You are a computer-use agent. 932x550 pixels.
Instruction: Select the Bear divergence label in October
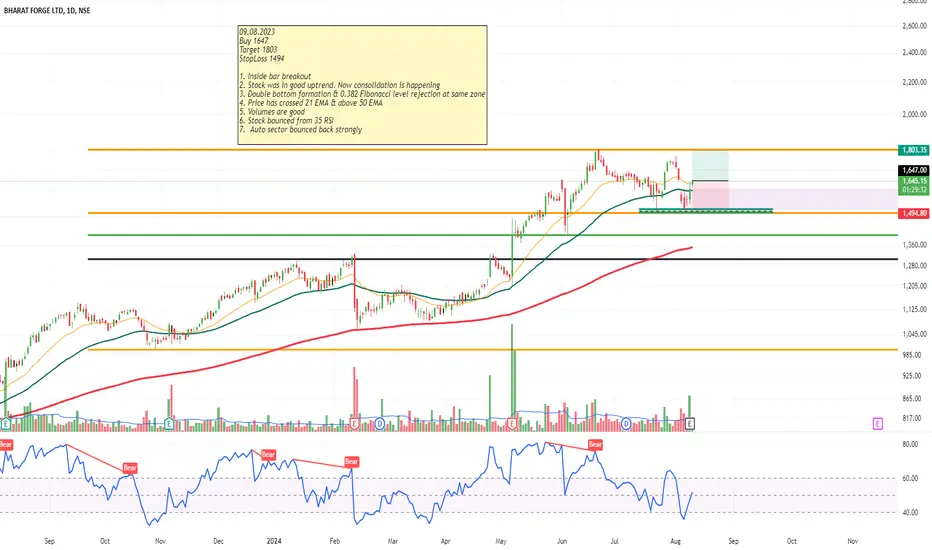[x=130, y=468]
